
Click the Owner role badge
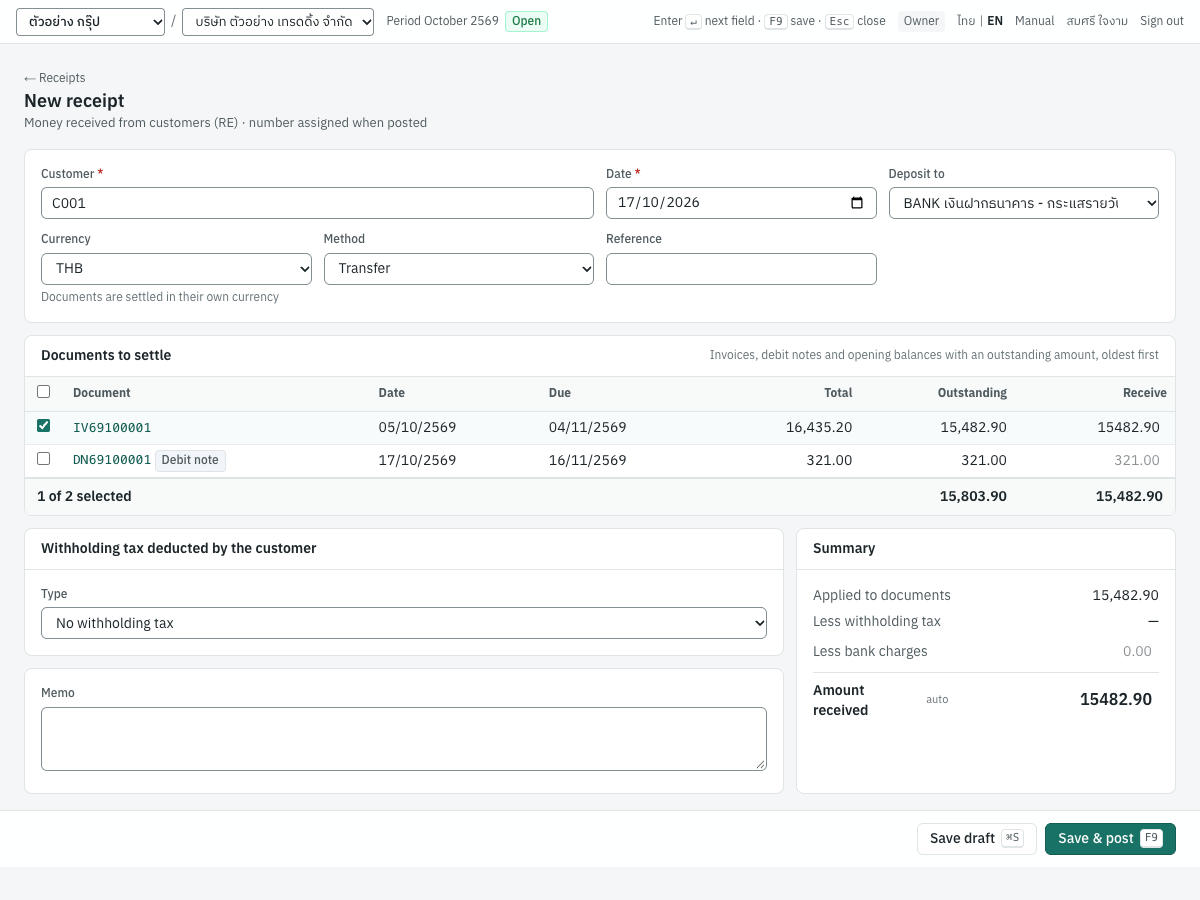921,21
